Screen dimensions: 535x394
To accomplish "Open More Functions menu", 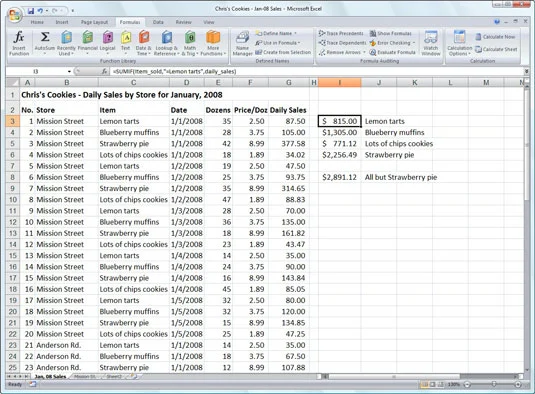I will pos(213,43).
